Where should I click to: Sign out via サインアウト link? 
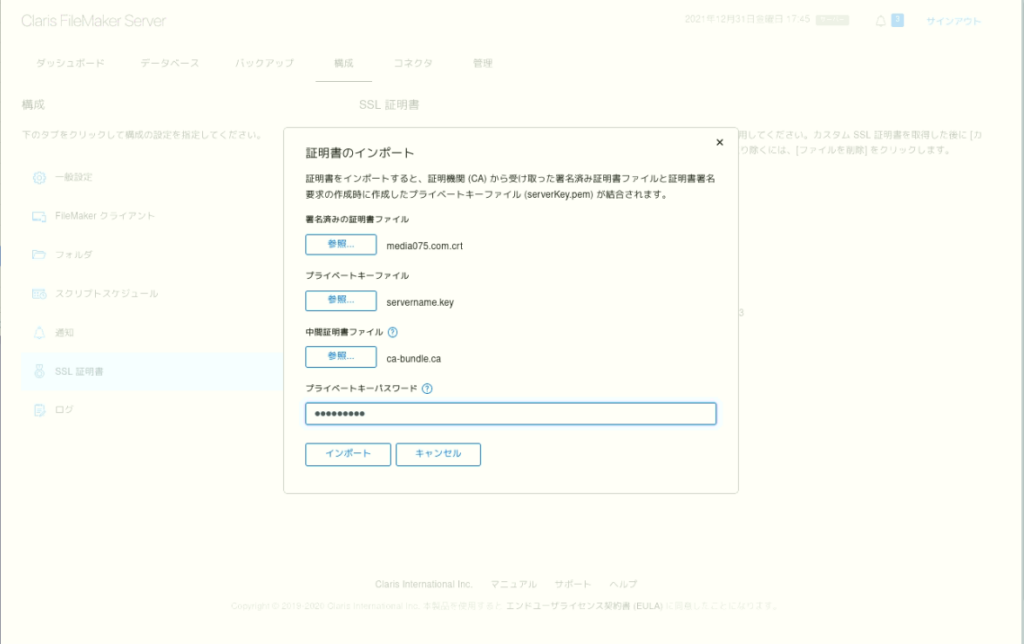[953, 21]
